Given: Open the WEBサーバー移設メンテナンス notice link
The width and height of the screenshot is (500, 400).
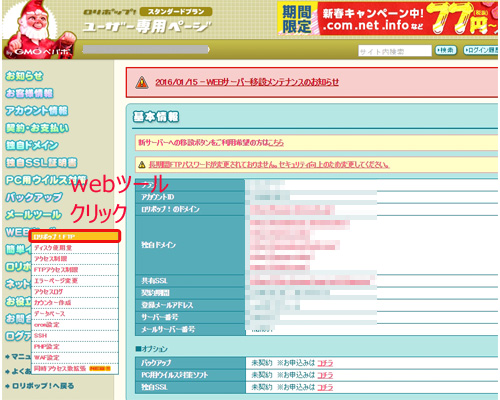Looking at the screenshot, I should tap(247, 82).
